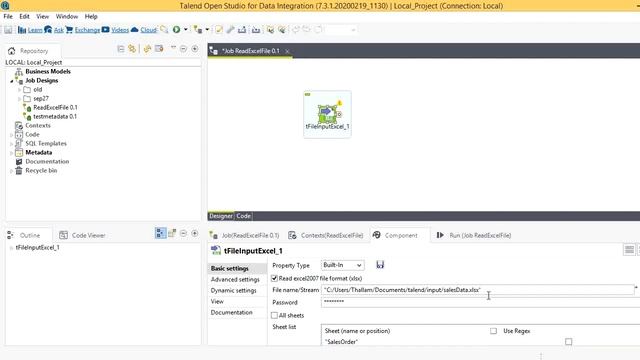
Task: Click the Videos play icon in the toolbar
Action: pos(105,29)
